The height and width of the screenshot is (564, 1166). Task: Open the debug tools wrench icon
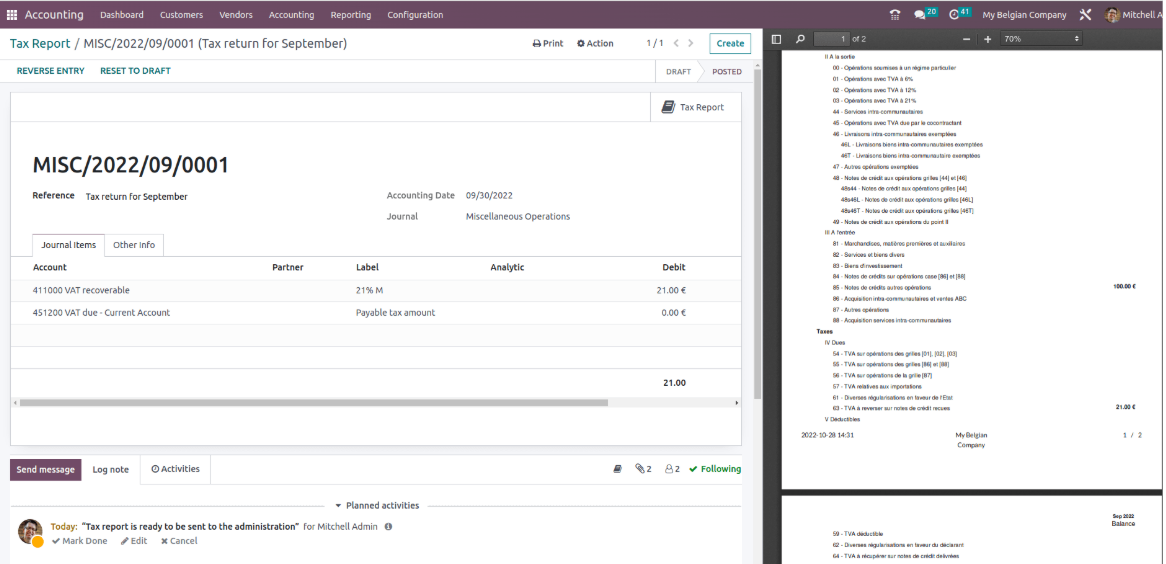click(1085, 15)
